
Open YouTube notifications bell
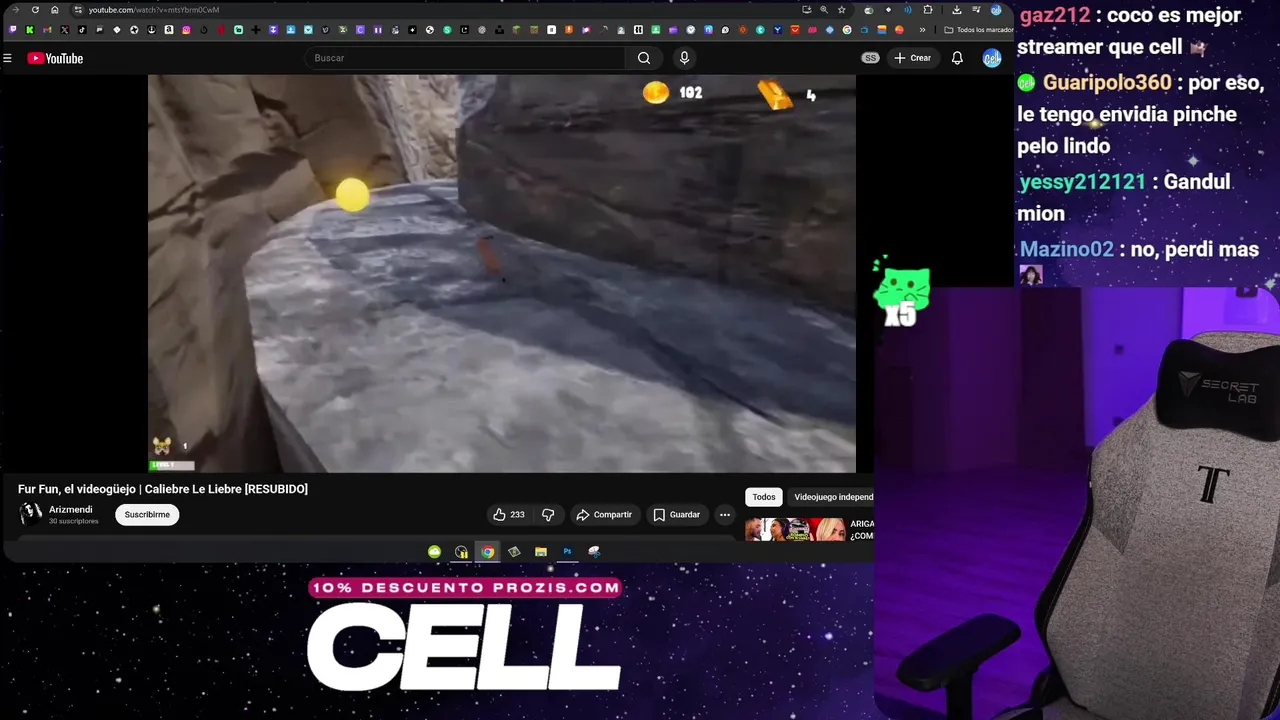957,58
